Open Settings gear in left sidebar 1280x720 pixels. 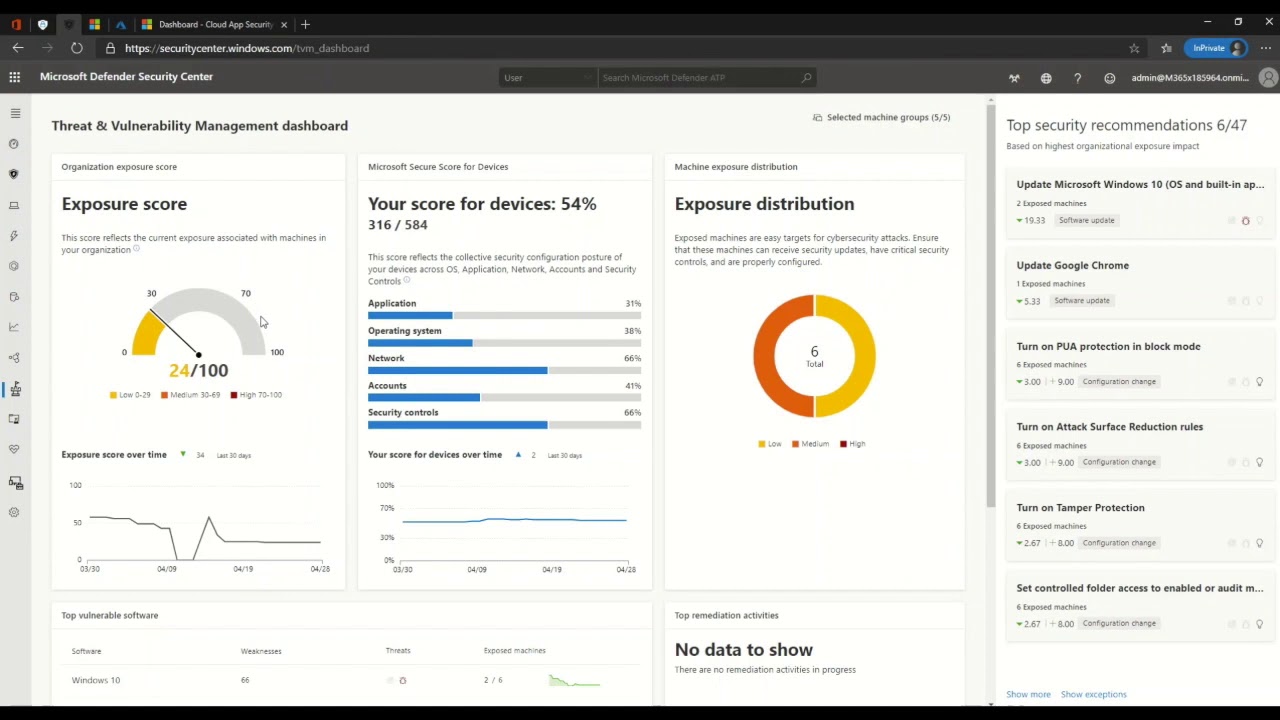pos(14,512)
